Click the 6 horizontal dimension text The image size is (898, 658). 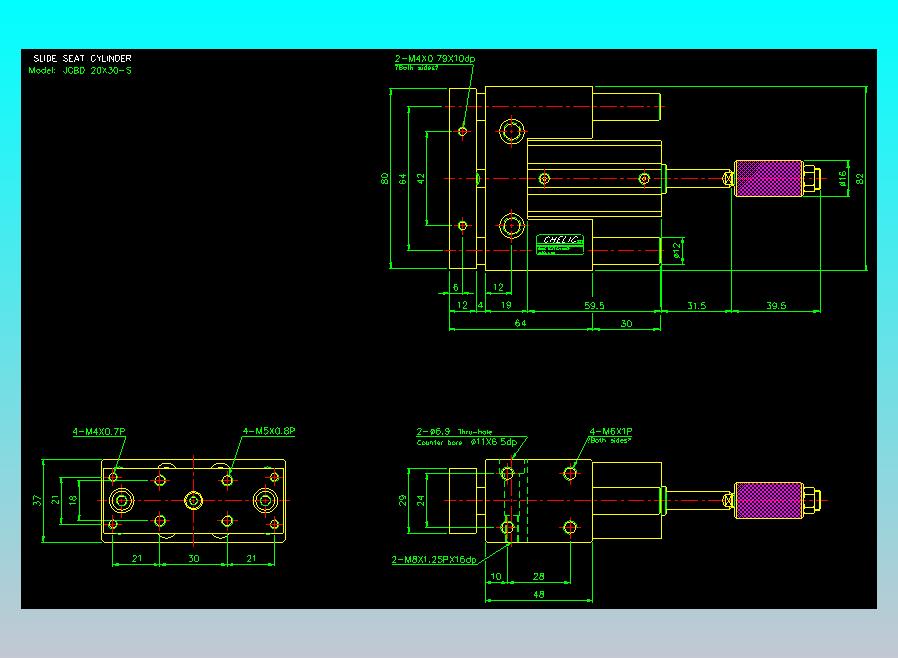tap(456, 287)
